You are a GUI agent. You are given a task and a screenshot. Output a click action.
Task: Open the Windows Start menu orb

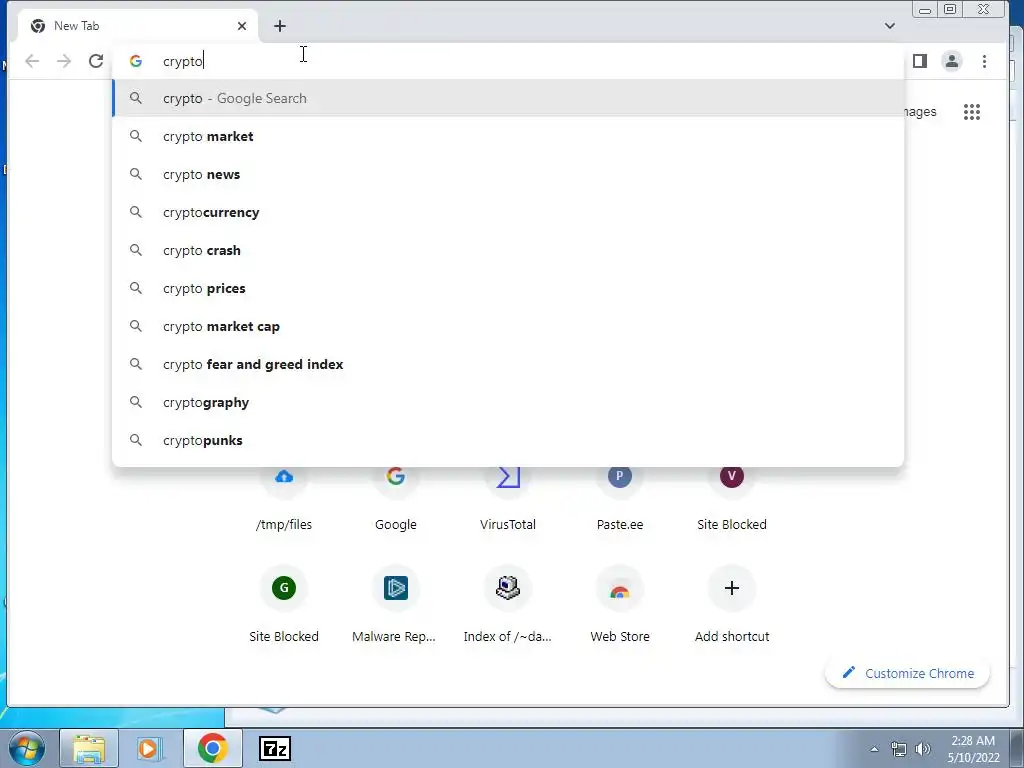point(27,748)
